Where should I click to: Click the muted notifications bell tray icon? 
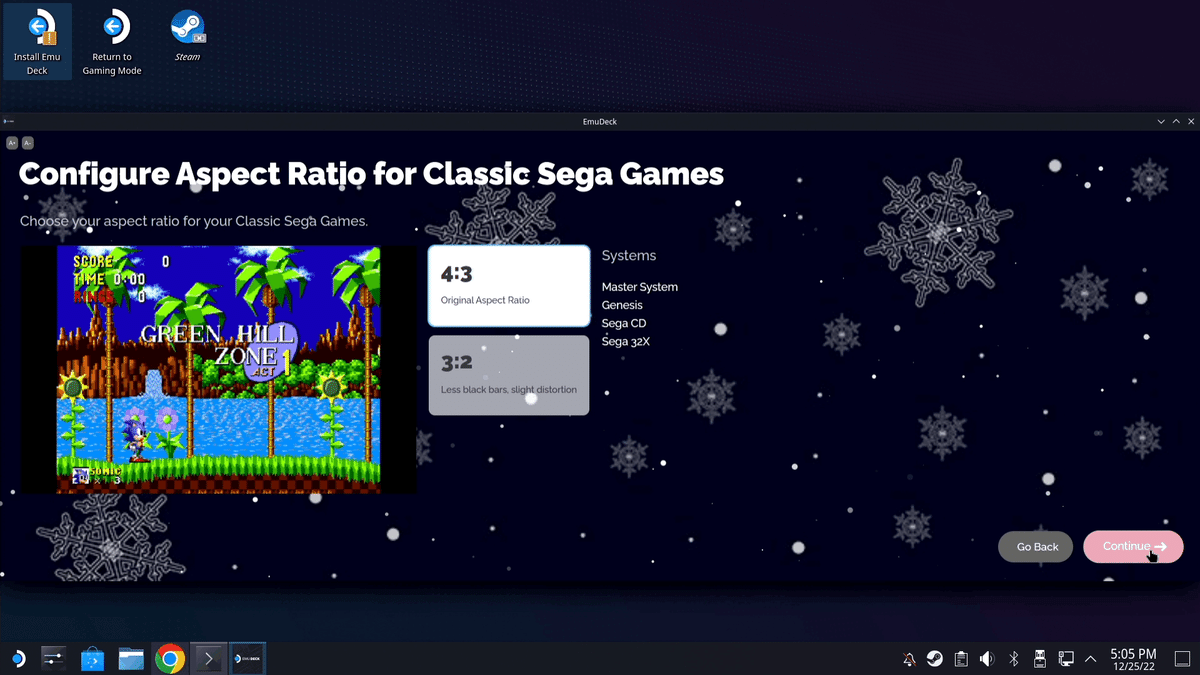tap(909, 659)
